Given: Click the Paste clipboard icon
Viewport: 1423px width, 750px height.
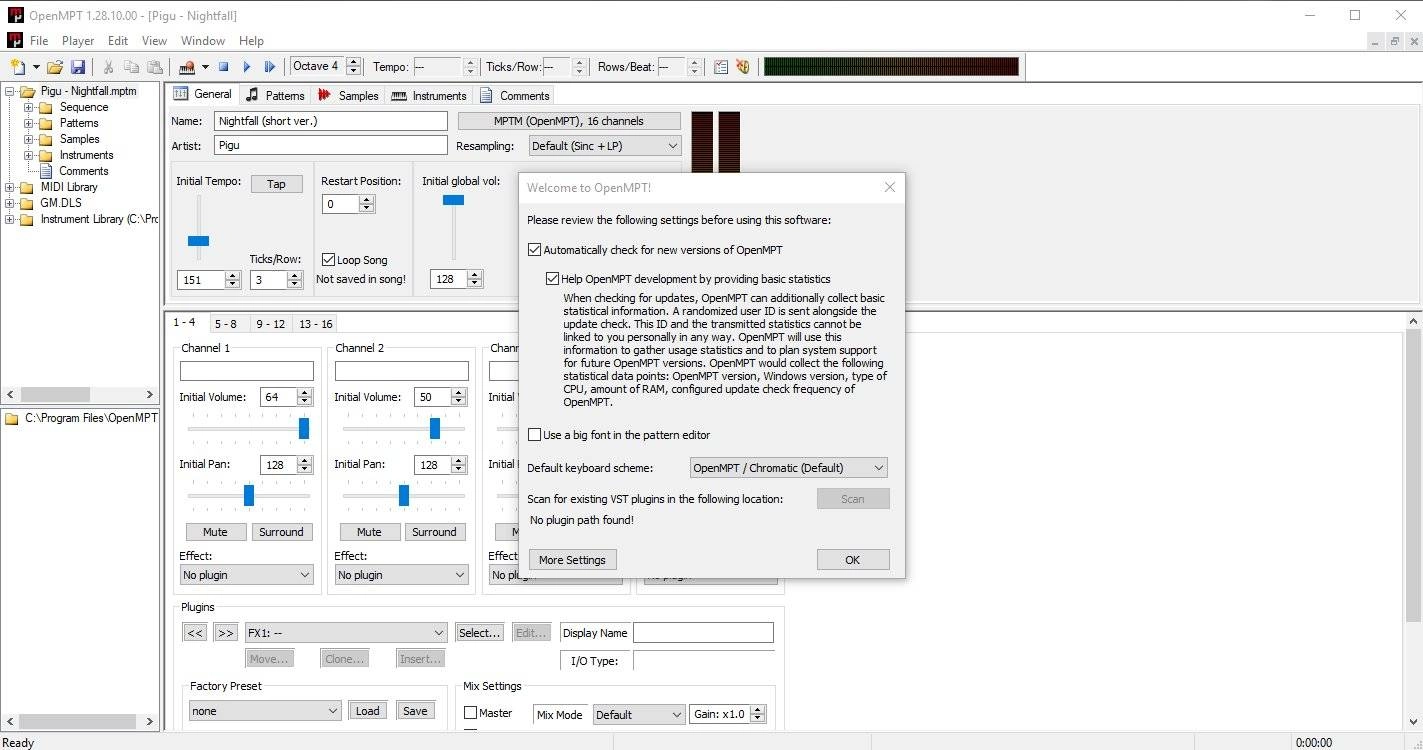Looking at the screenshot, I should (154, 67).
